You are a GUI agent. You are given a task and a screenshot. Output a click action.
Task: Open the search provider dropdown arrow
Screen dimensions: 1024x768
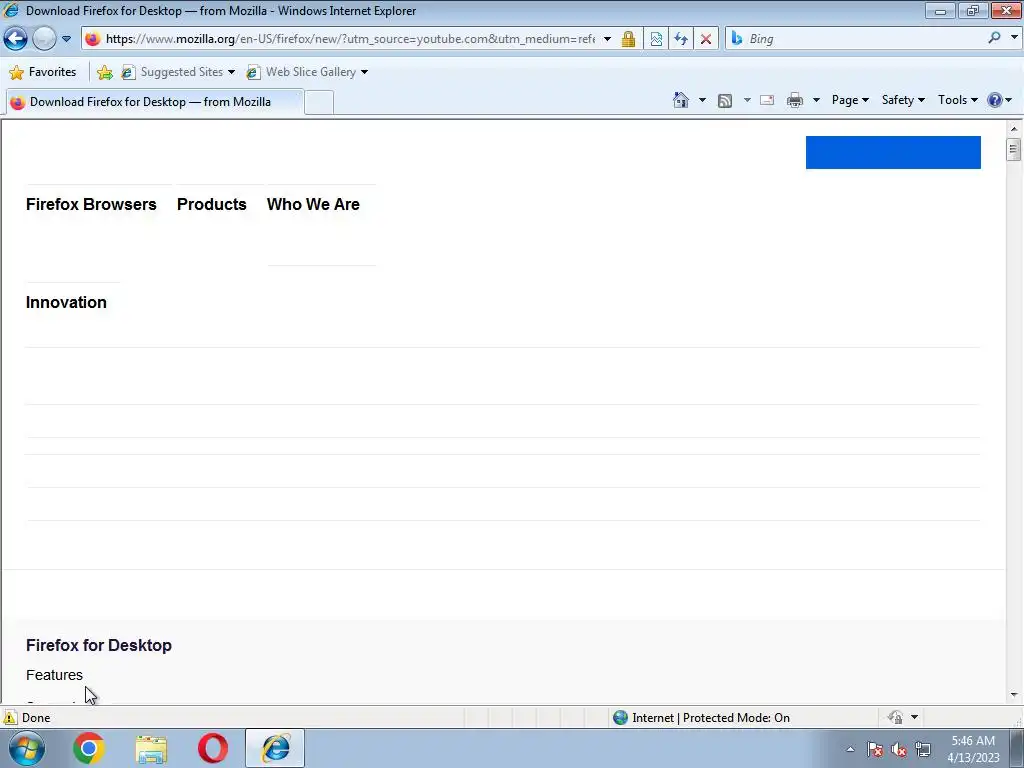click(1014, 38)
